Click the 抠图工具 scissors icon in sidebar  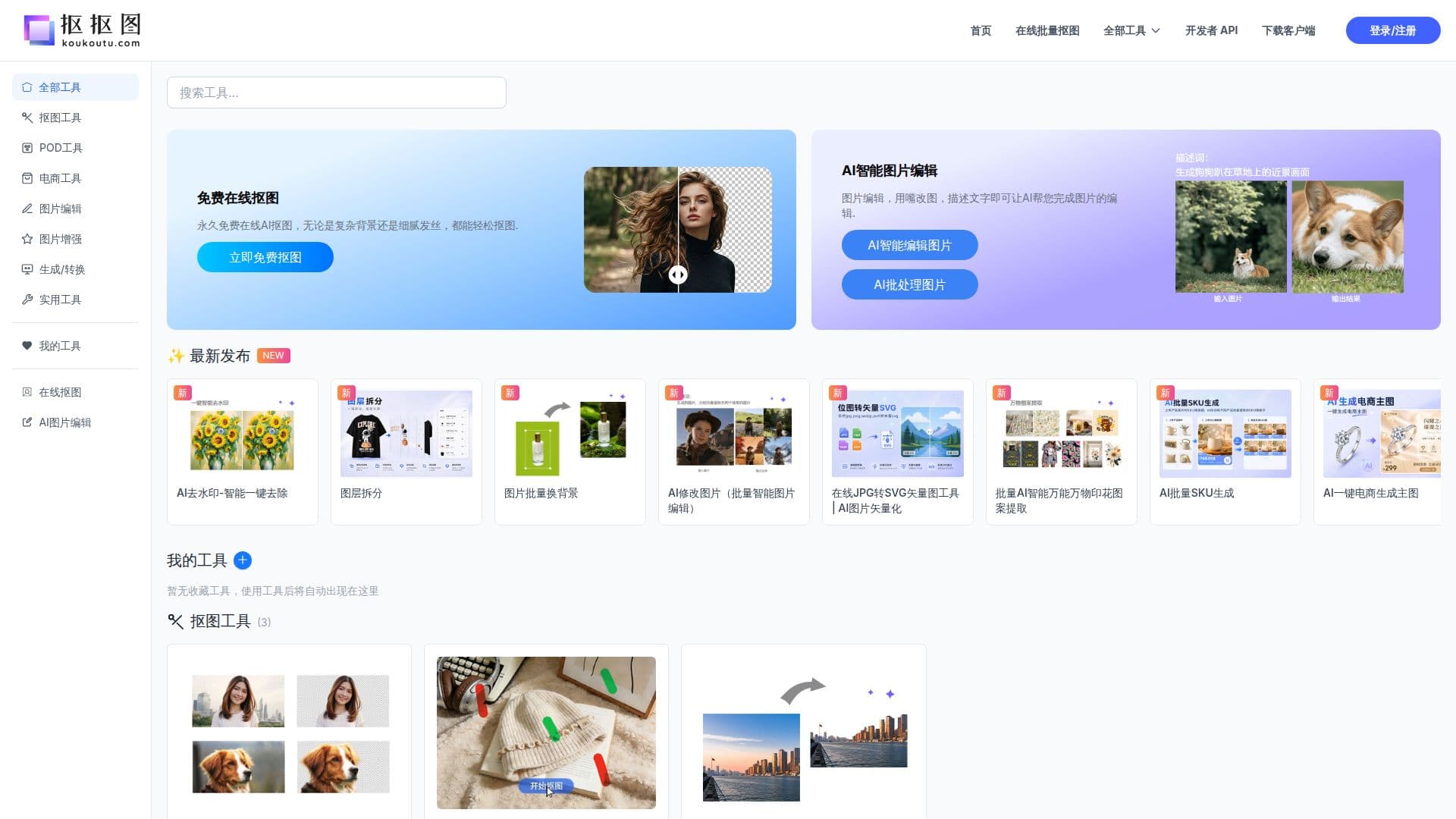coord(27,118)
